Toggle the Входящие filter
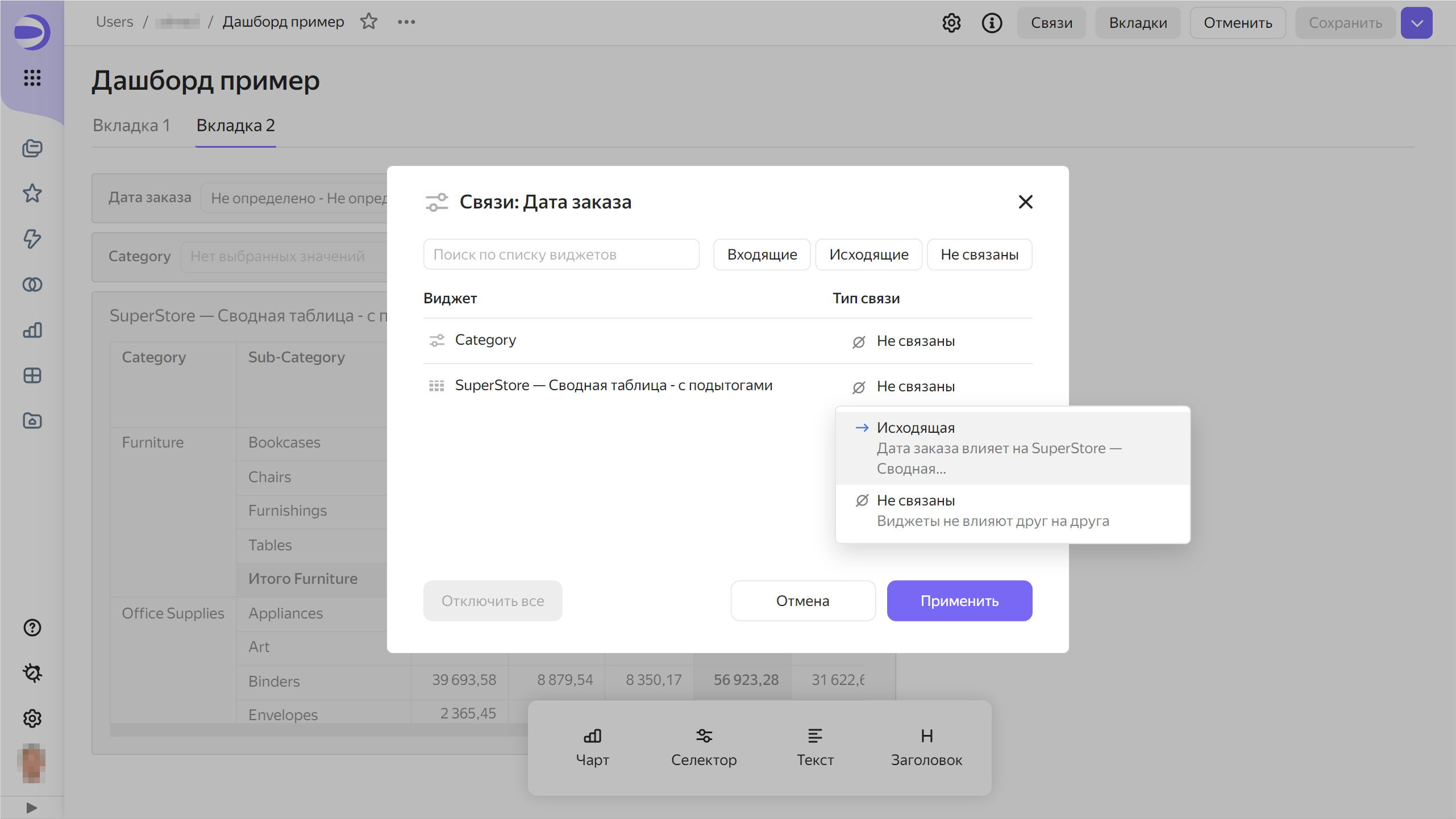Image resolution: width=1456 pixels, height=819 pixels. click(762, 254)
